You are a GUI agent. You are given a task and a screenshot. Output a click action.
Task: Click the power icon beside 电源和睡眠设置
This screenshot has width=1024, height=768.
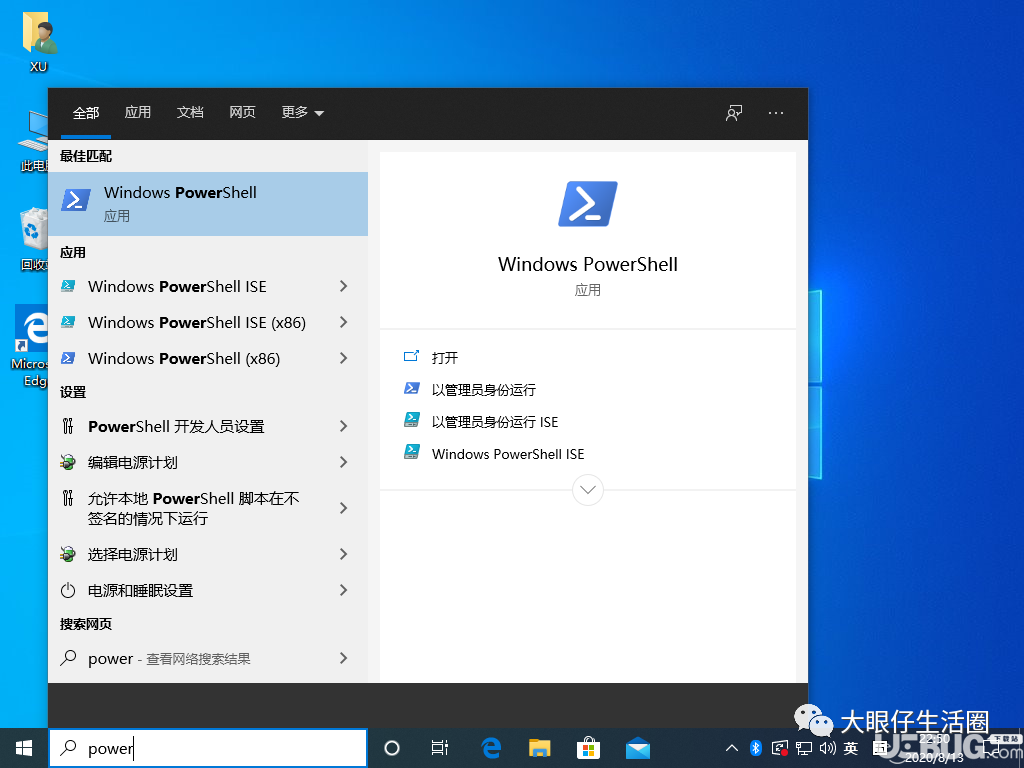[x=67, y=590]
